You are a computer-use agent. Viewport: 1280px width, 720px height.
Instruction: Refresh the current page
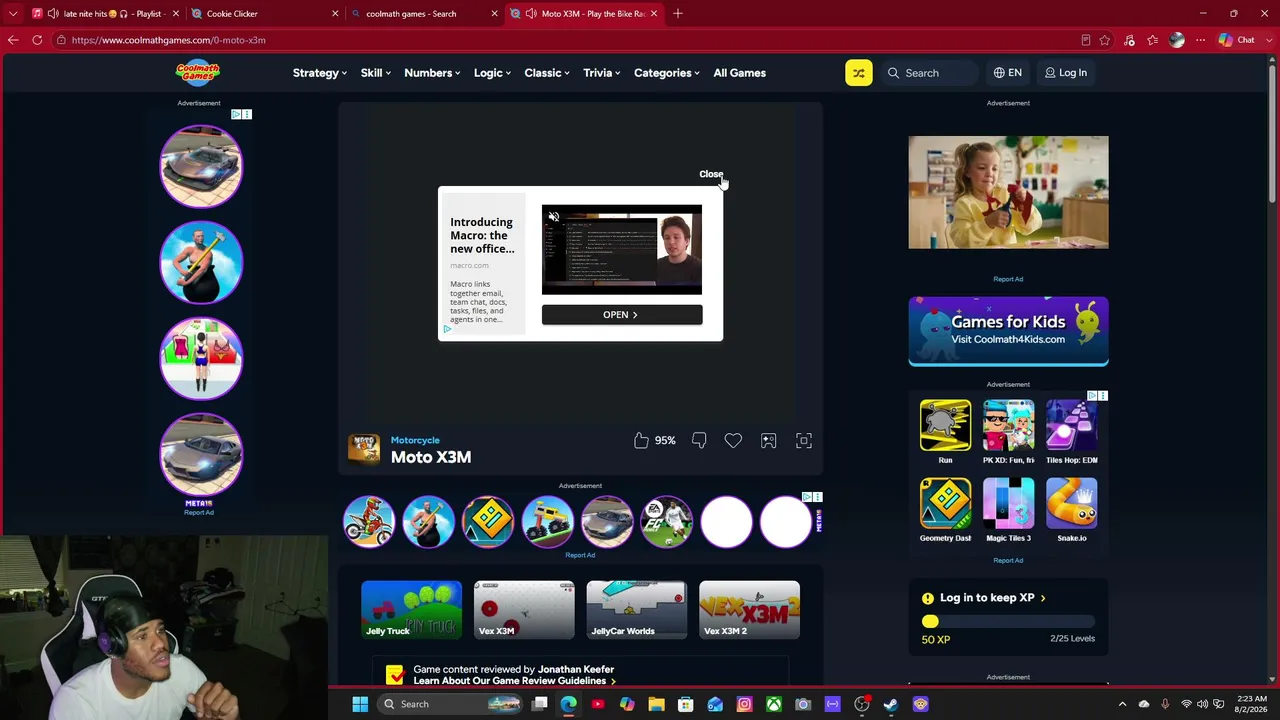coord(37,40)
